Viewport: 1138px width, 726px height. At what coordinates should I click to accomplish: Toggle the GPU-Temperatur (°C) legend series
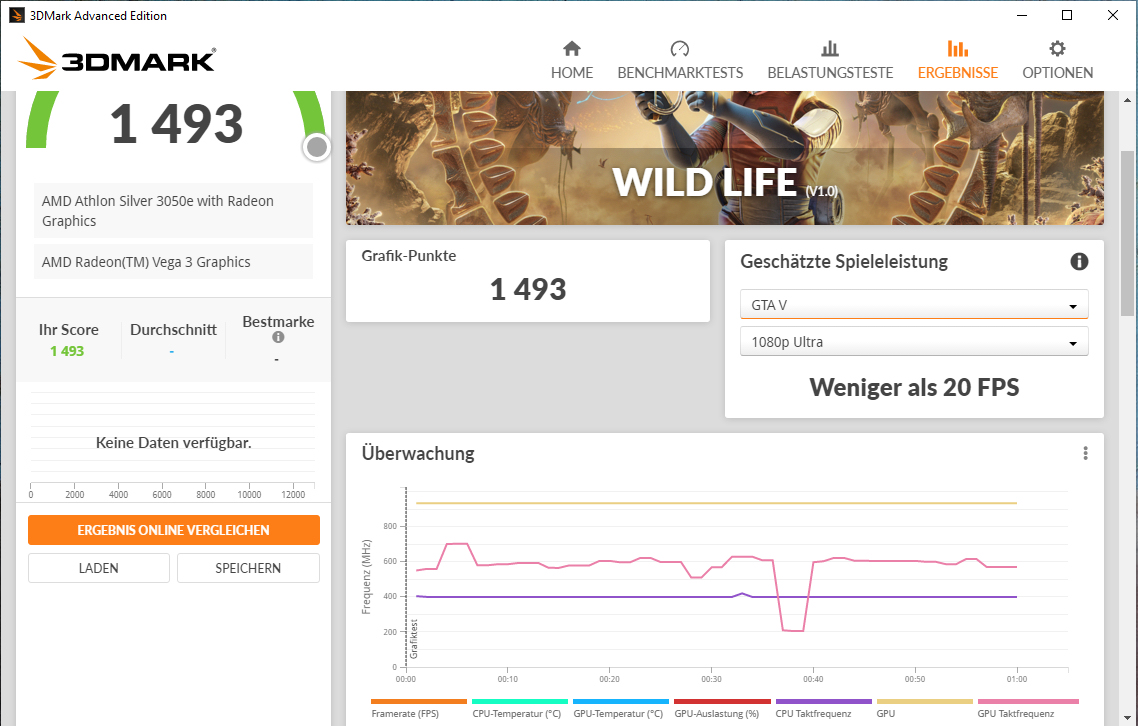[x=621, y=709]
